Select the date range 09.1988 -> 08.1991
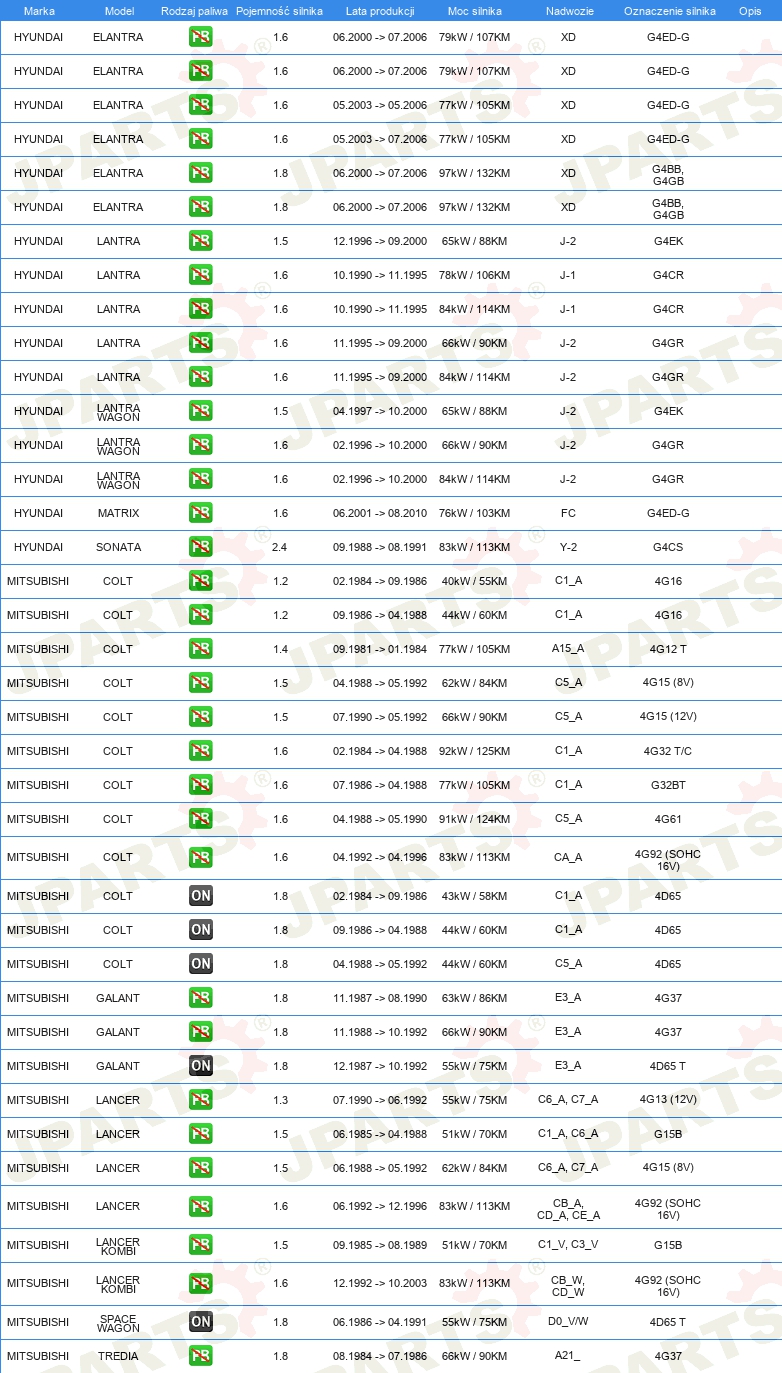Image resolution: width=782 pixels, height=1373 pixels. tap(380, 547)
